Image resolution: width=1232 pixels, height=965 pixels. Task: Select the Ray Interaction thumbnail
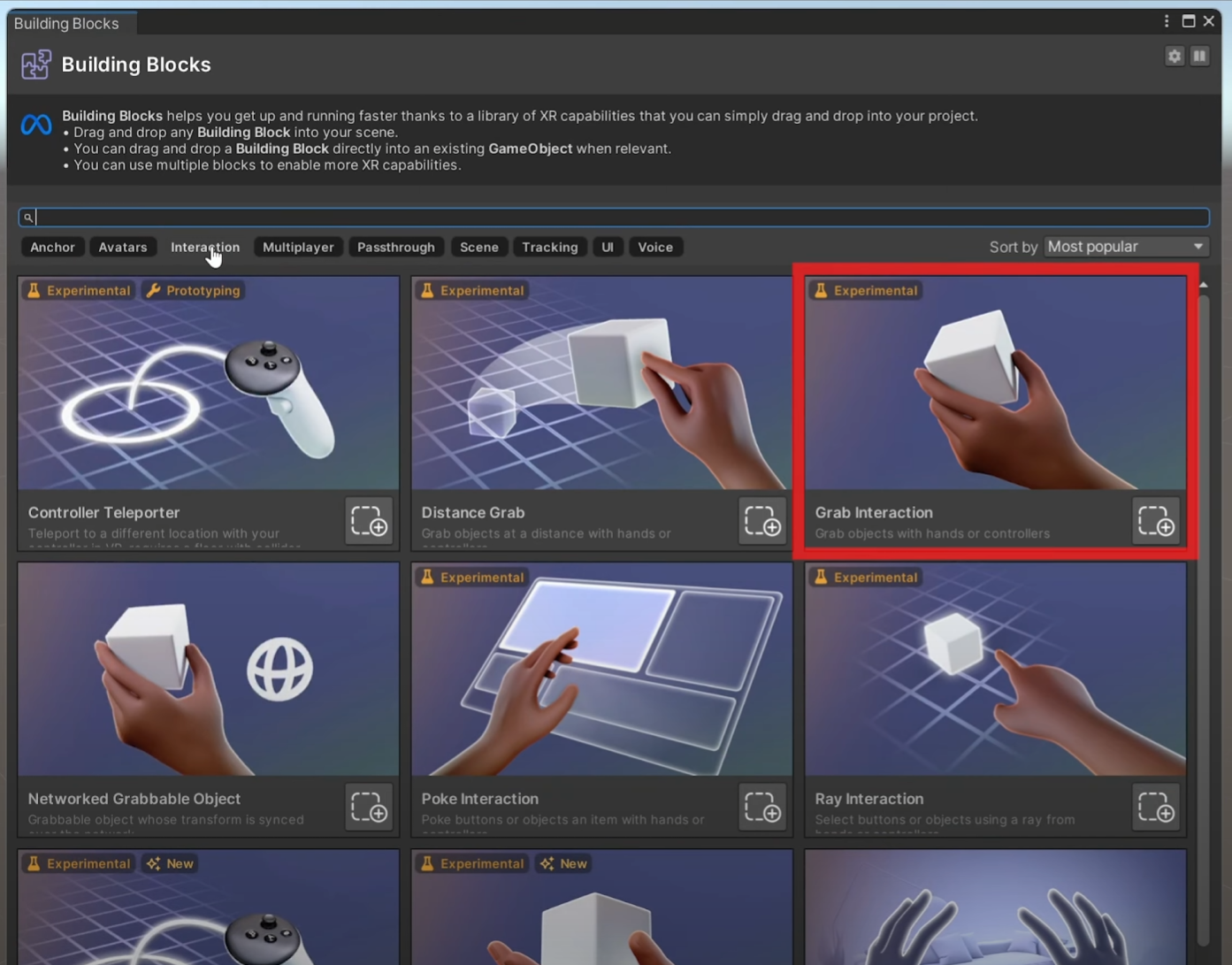click(x=996, y=670)
